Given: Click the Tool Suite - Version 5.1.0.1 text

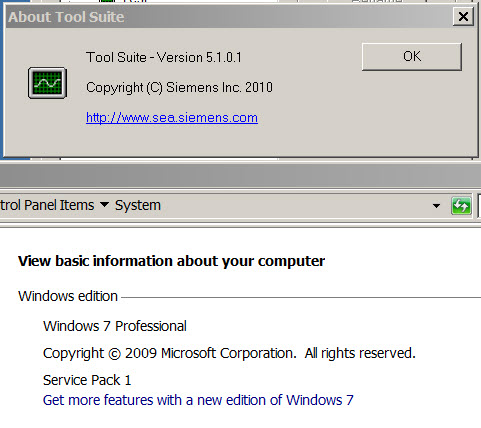Looking at the screenshot, I should coord(164,57).
